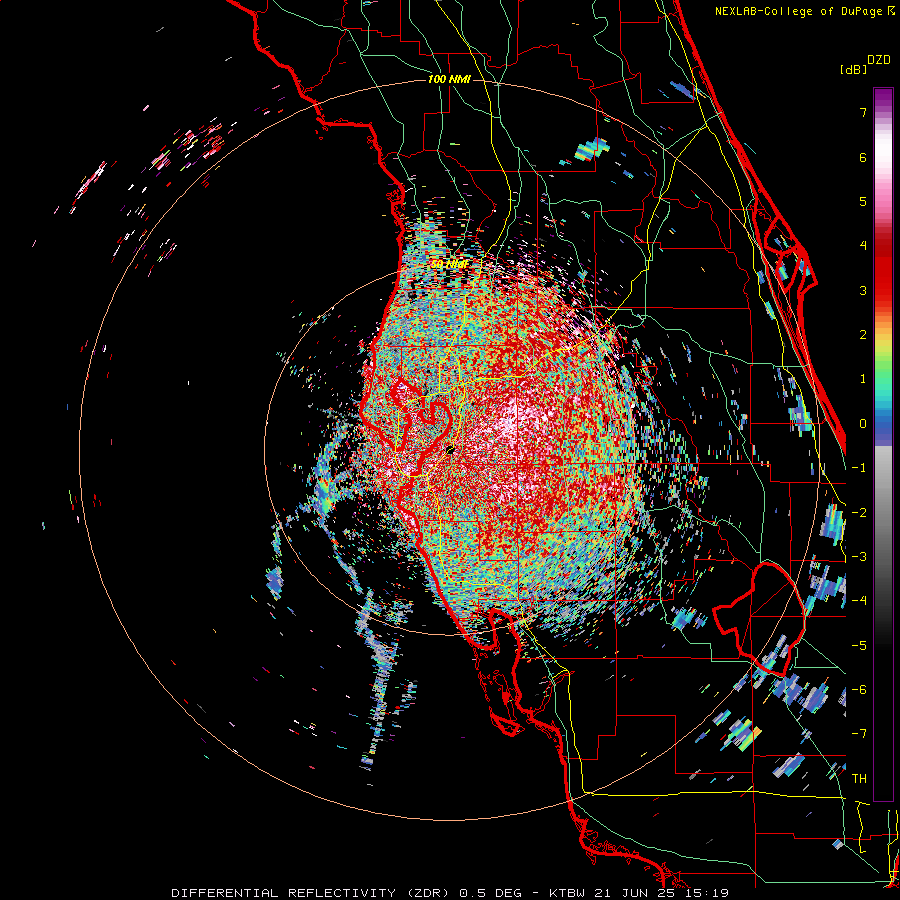The width and height of the screenshot is (900, 900).
Task: Click the color scale value -3
Action: [859, 557]
